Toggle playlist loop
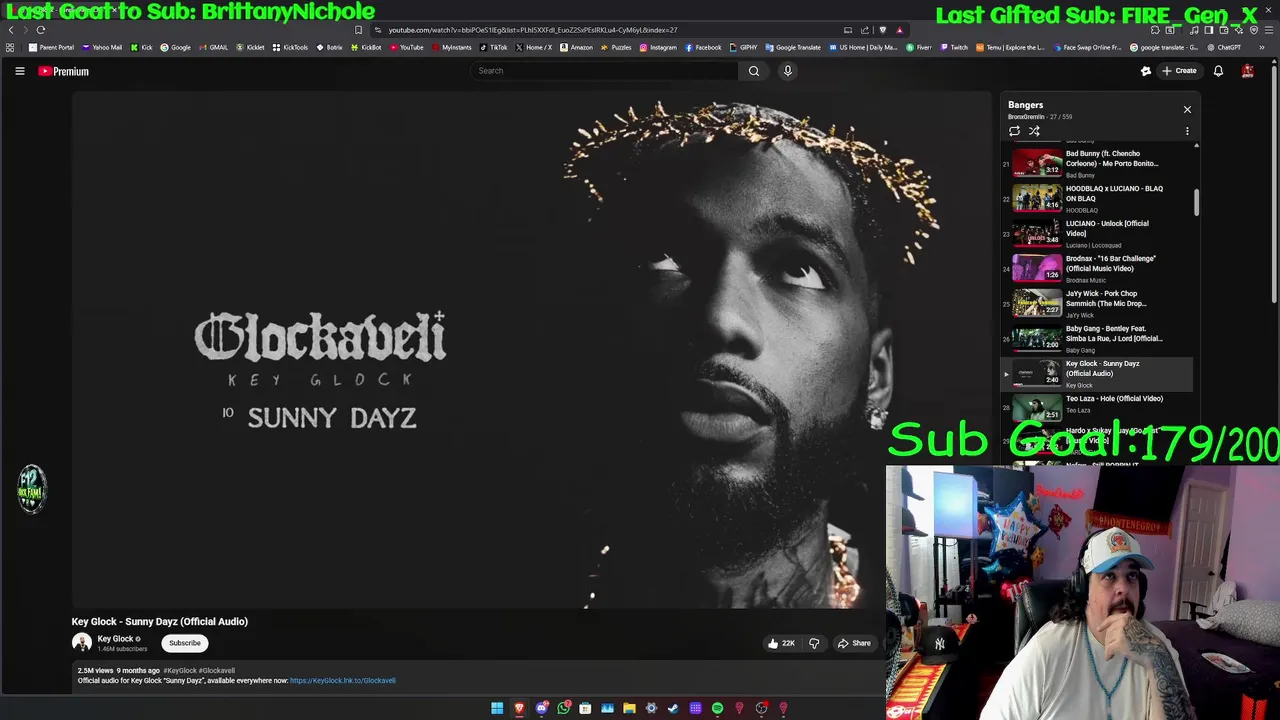Screen dimensions: 1280x720 coord(1014,131)
